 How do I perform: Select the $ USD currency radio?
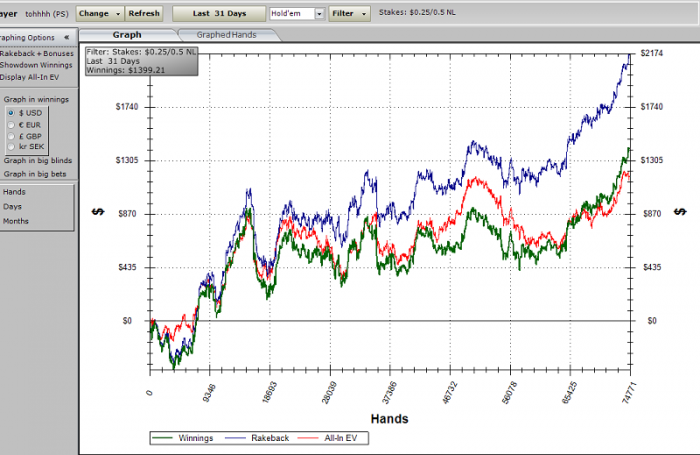pos(11,113)
